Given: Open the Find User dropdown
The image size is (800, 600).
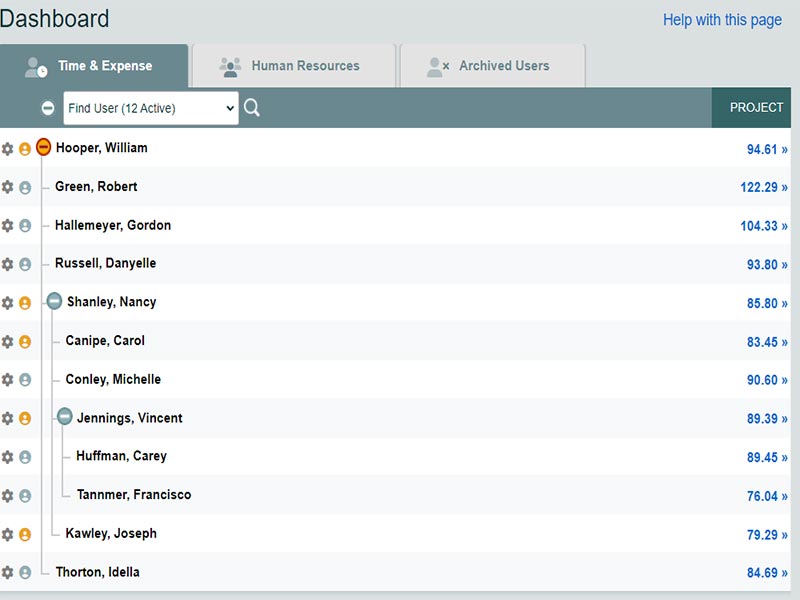Looking at the screenshot, I should click(150, 108).
